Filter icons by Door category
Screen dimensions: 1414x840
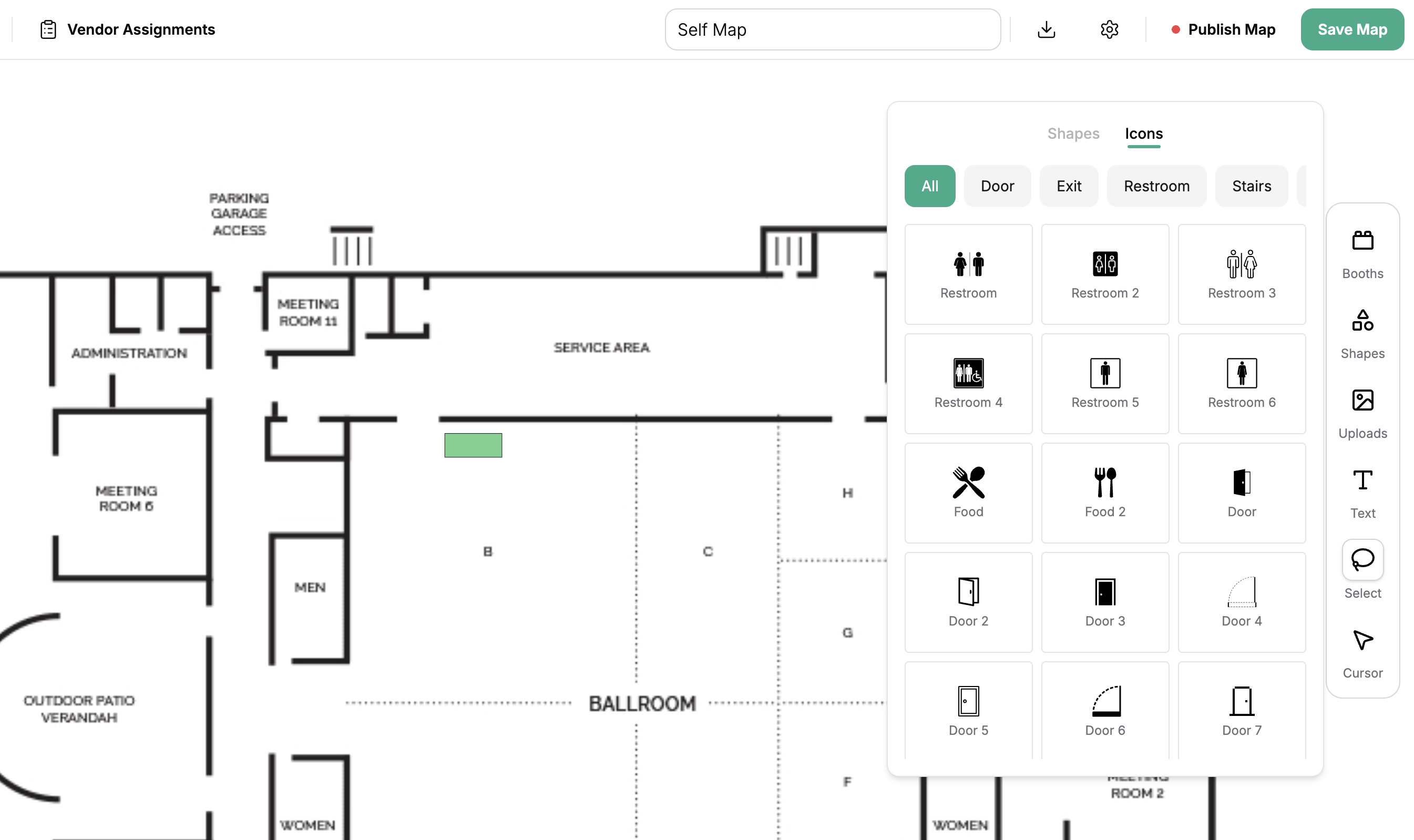click(x=997, y=186)
